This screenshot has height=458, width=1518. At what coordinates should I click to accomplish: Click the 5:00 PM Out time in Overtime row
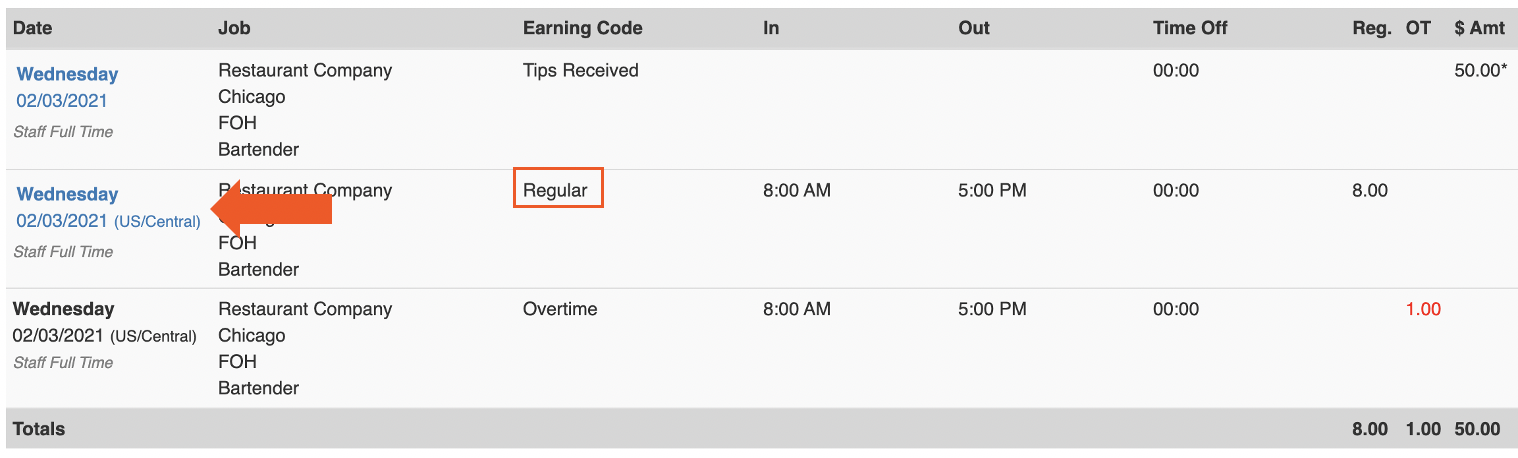991,309
